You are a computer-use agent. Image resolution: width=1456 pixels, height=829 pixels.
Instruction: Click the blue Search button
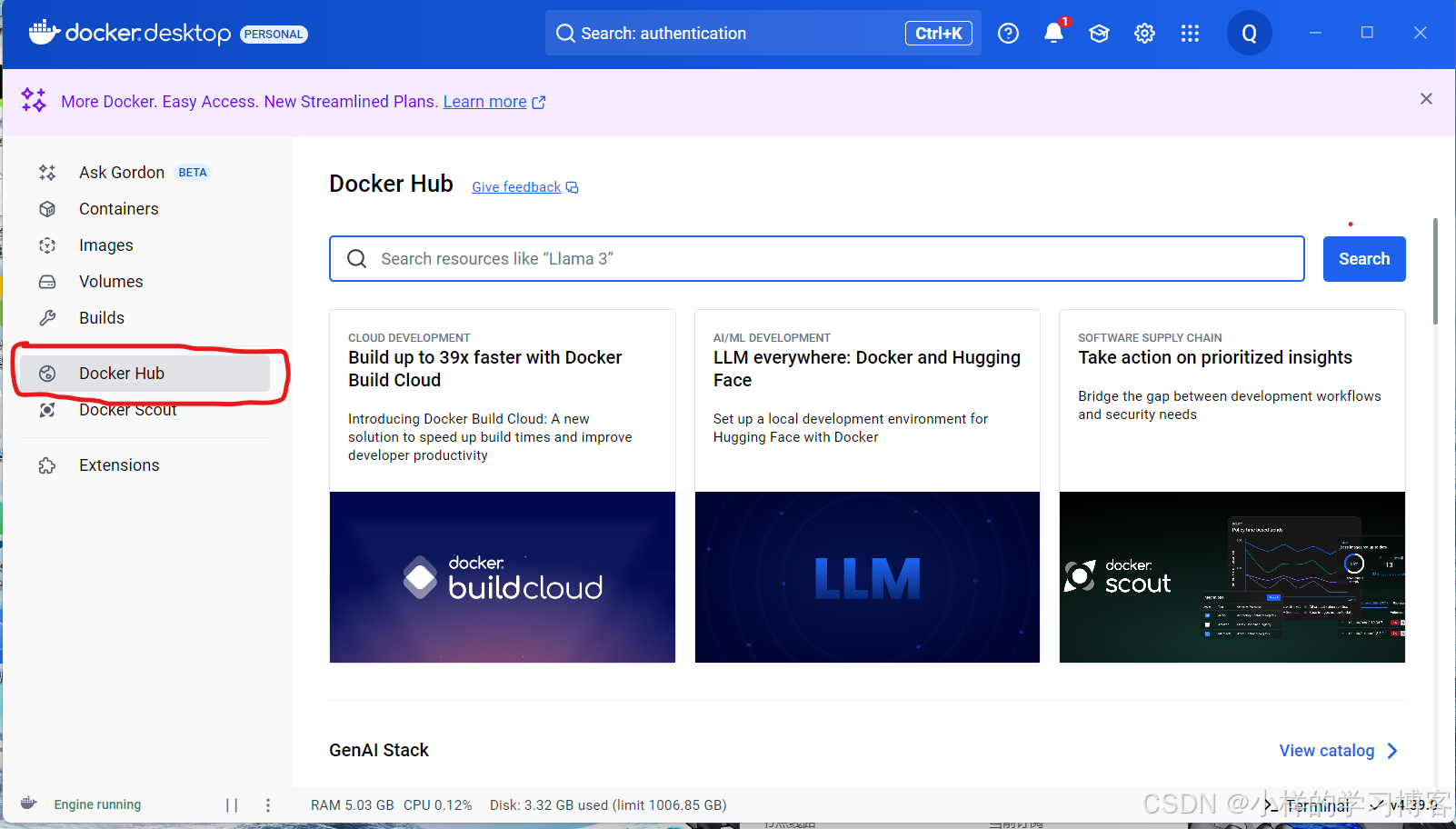click(x=1364, y=259)
